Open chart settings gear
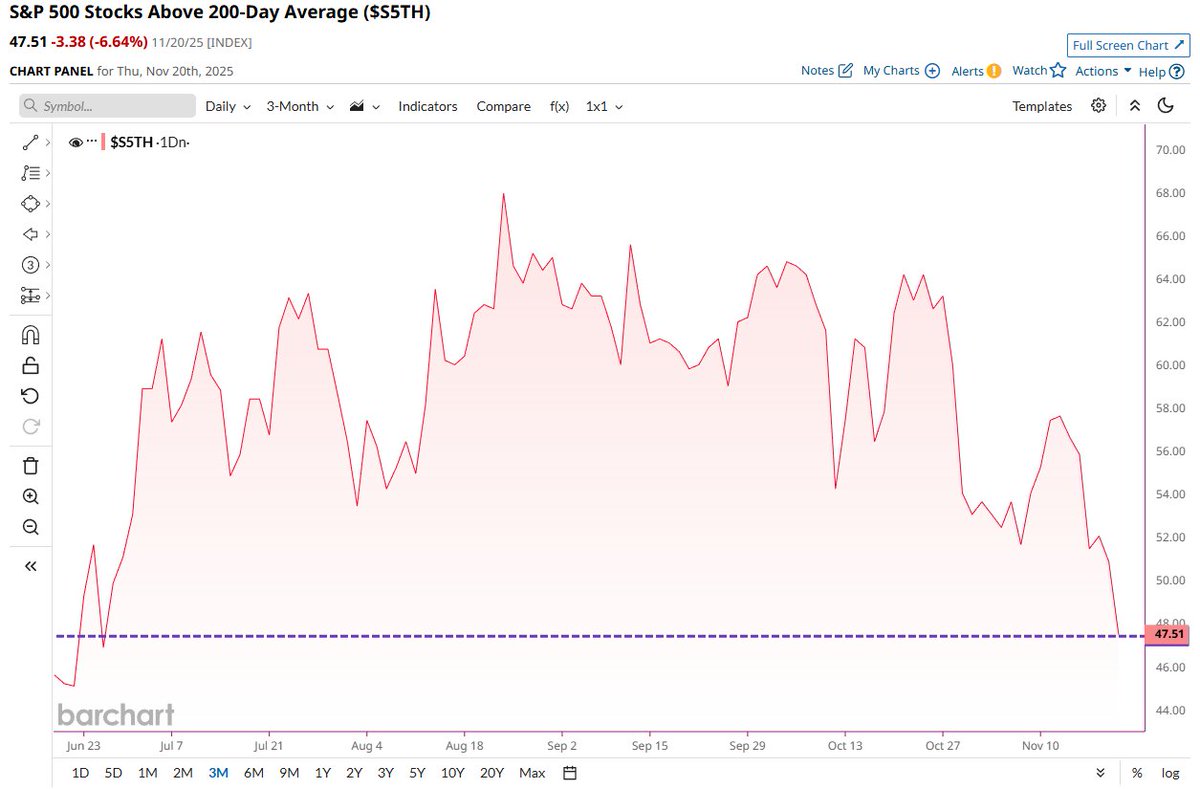Image resolution: width=1200 pixels, height=789 pixels. point(1099,105)
